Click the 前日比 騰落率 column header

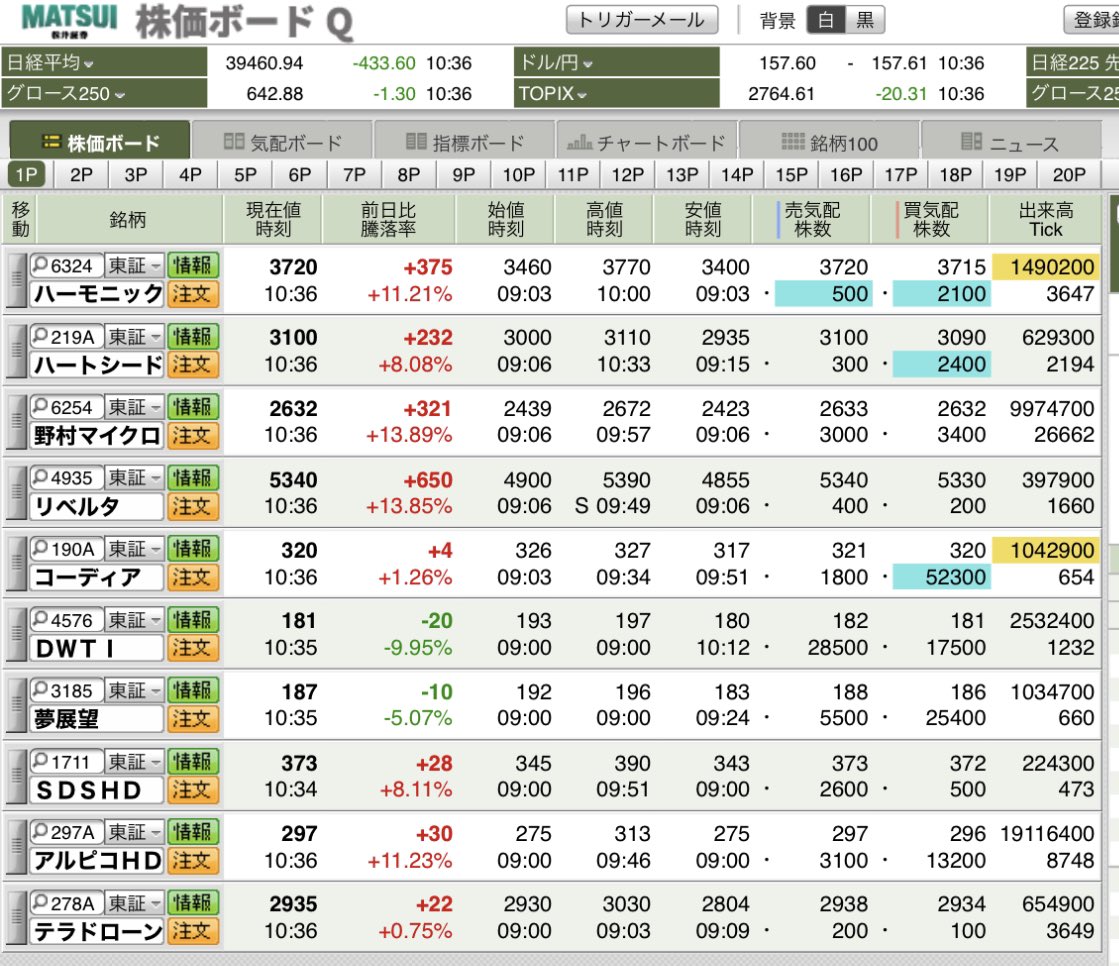388,220
